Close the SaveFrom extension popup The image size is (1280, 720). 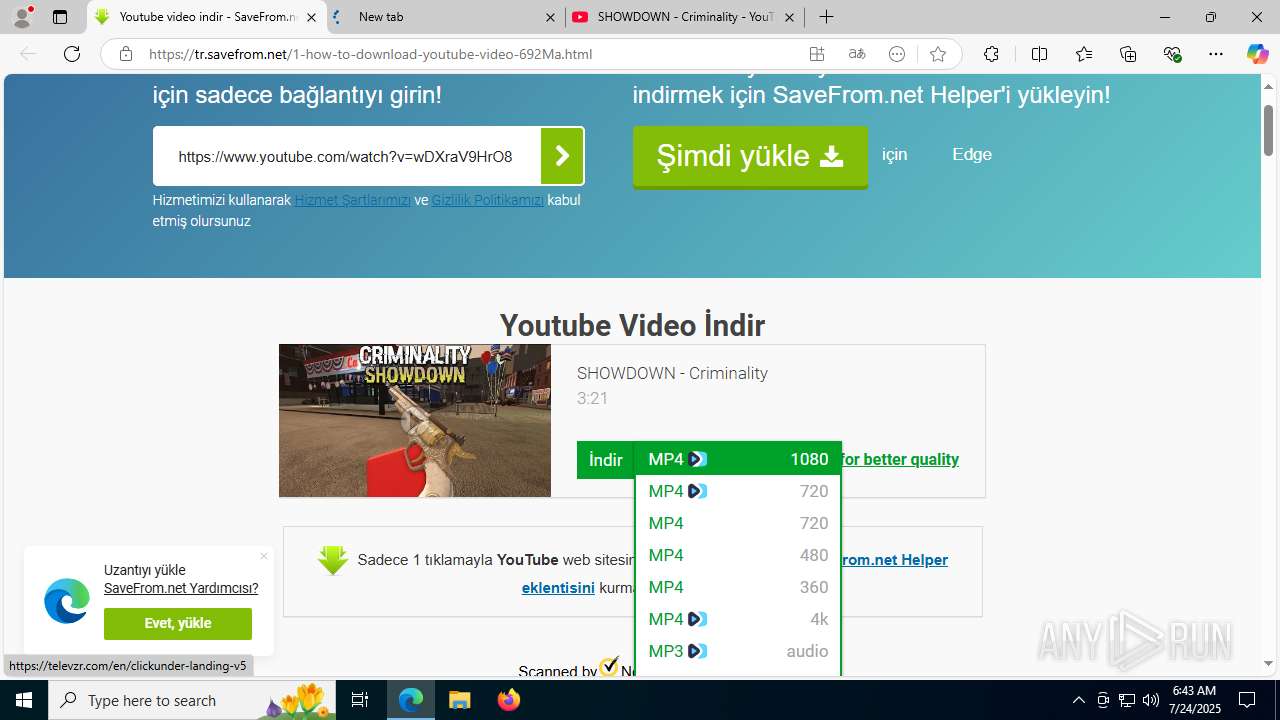tap(264, 556)
